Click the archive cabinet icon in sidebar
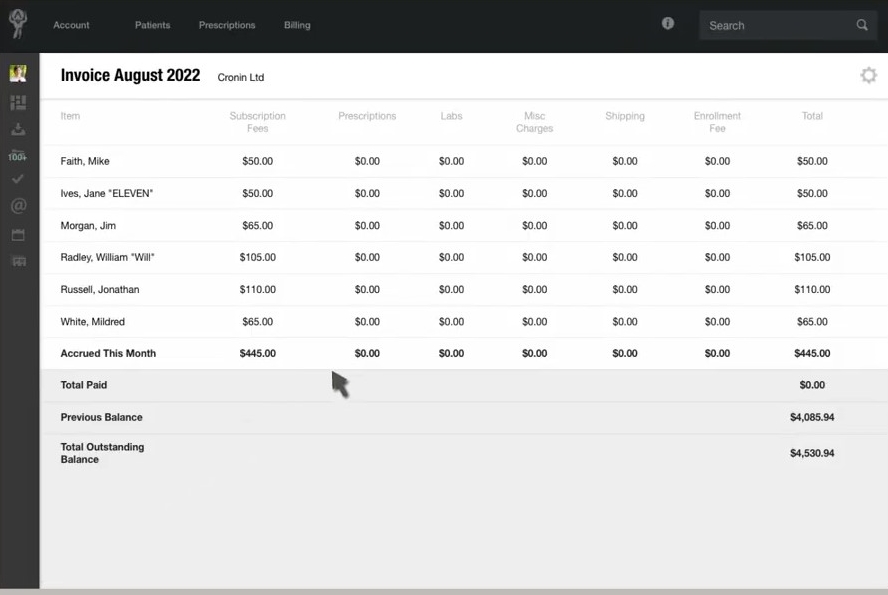This screenshot has width=888, height=595. (17, 260)
